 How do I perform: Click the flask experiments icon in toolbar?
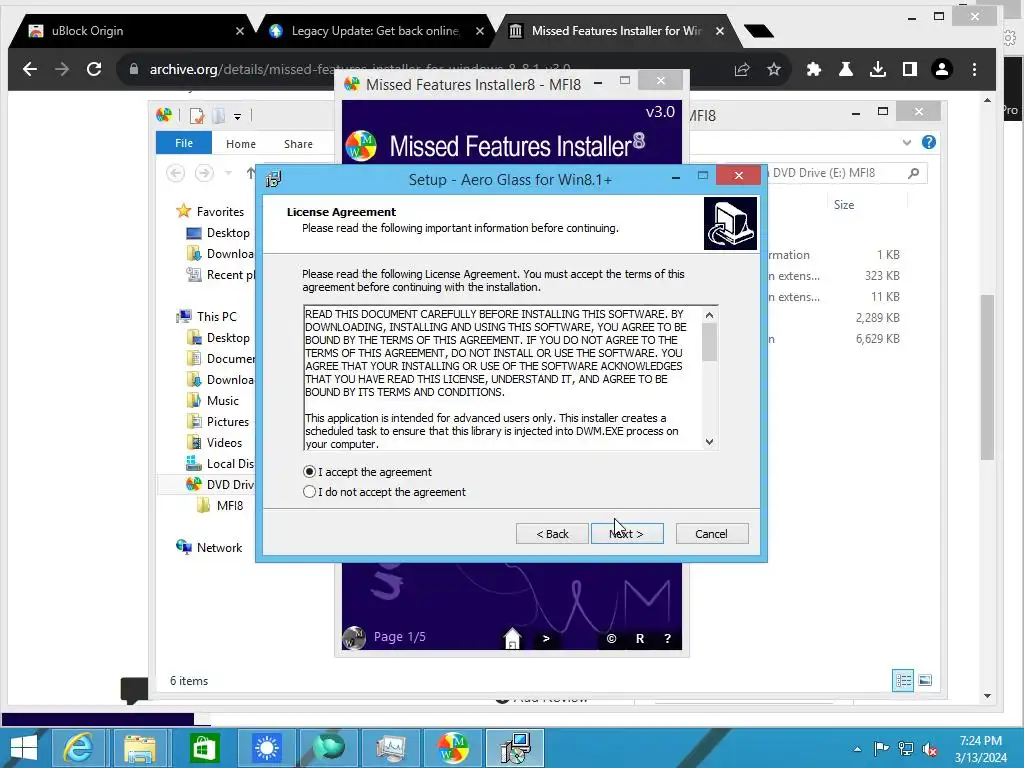(x=846, y=69)
